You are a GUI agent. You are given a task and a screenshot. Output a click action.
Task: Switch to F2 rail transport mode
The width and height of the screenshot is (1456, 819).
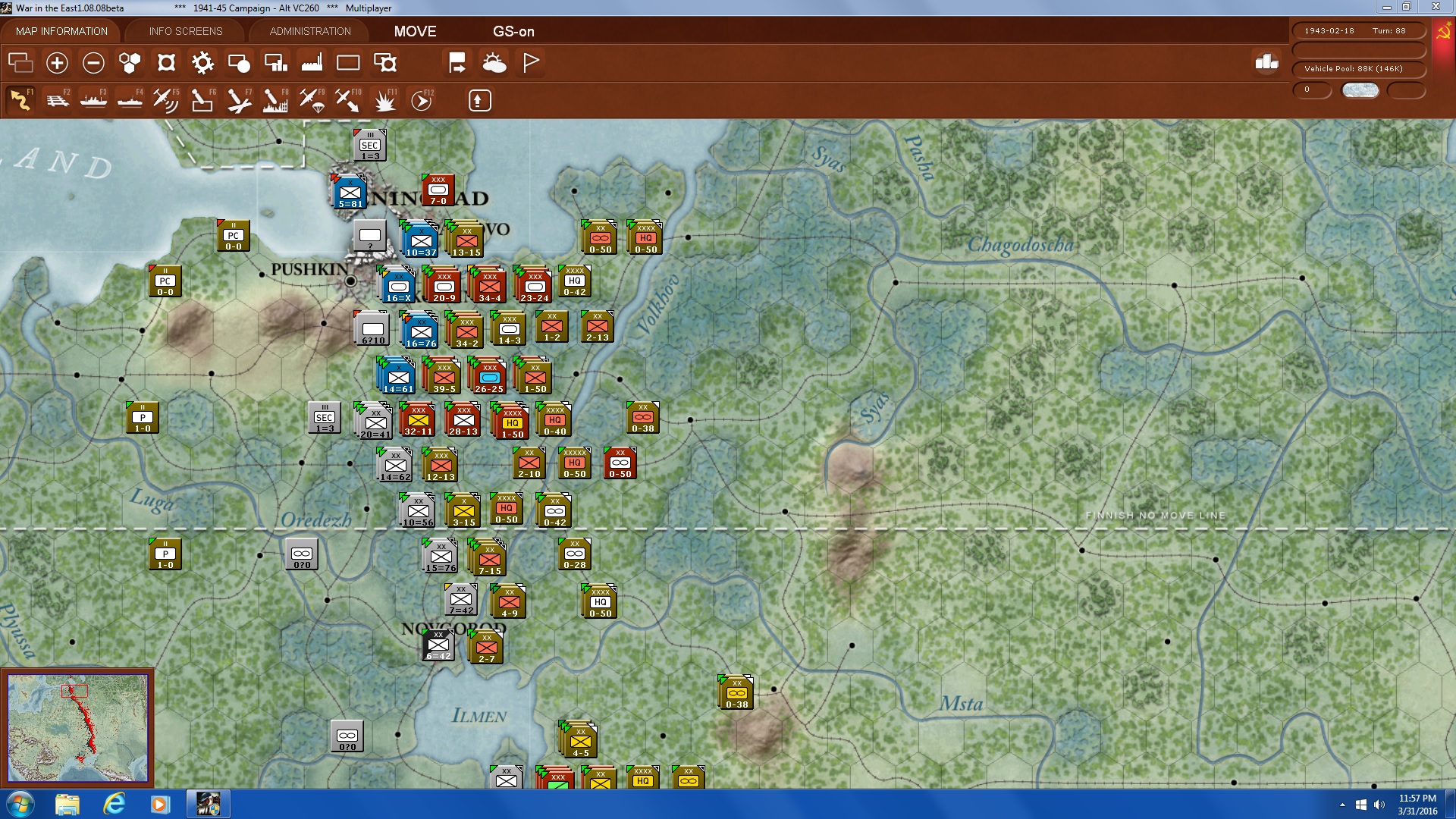click(56, 99)
